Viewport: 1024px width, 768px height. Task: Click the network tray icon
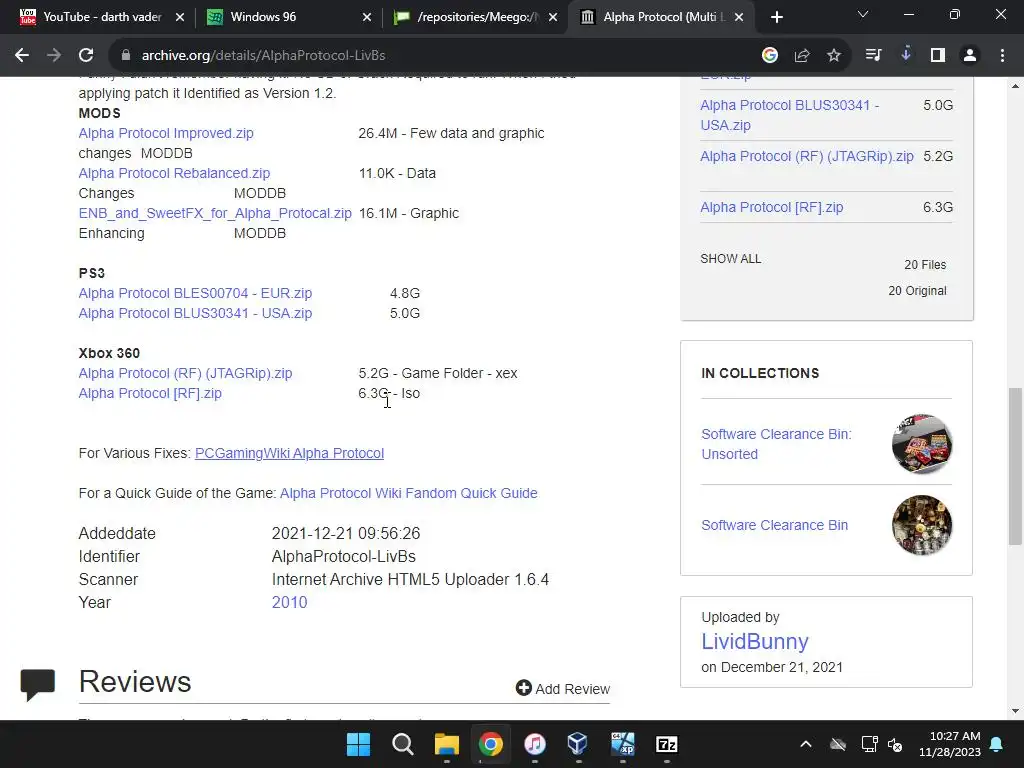(869, 744)
